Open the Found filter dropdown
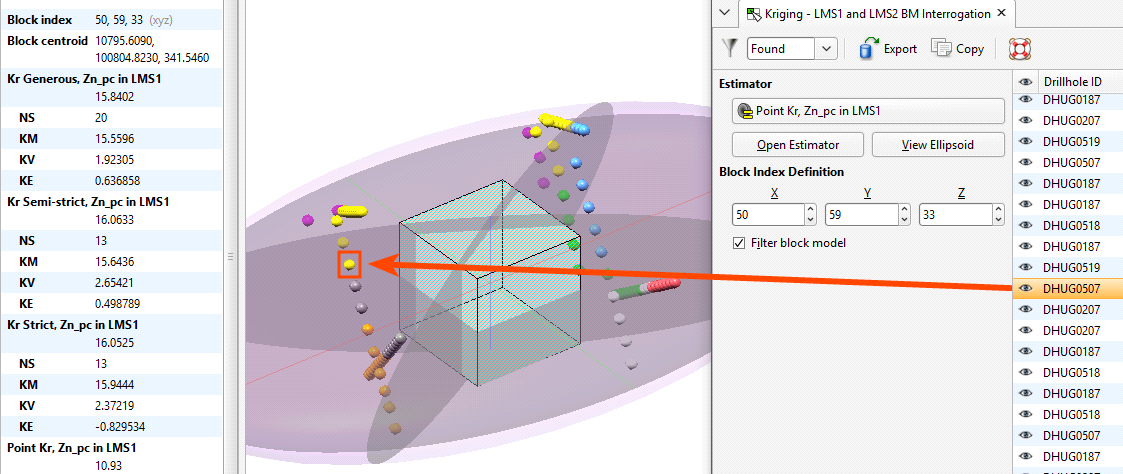 point(826,48)
